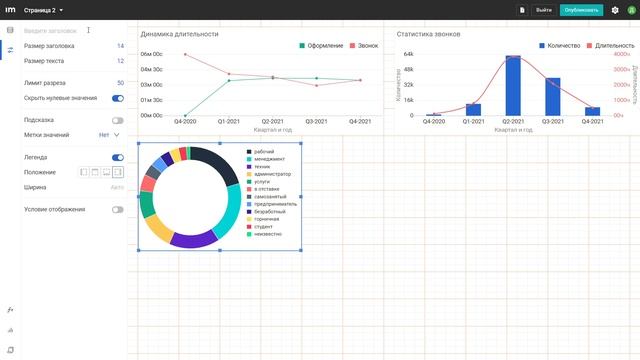
Task: Click the "Опубликовать" button
Action: tap(581, 10)
